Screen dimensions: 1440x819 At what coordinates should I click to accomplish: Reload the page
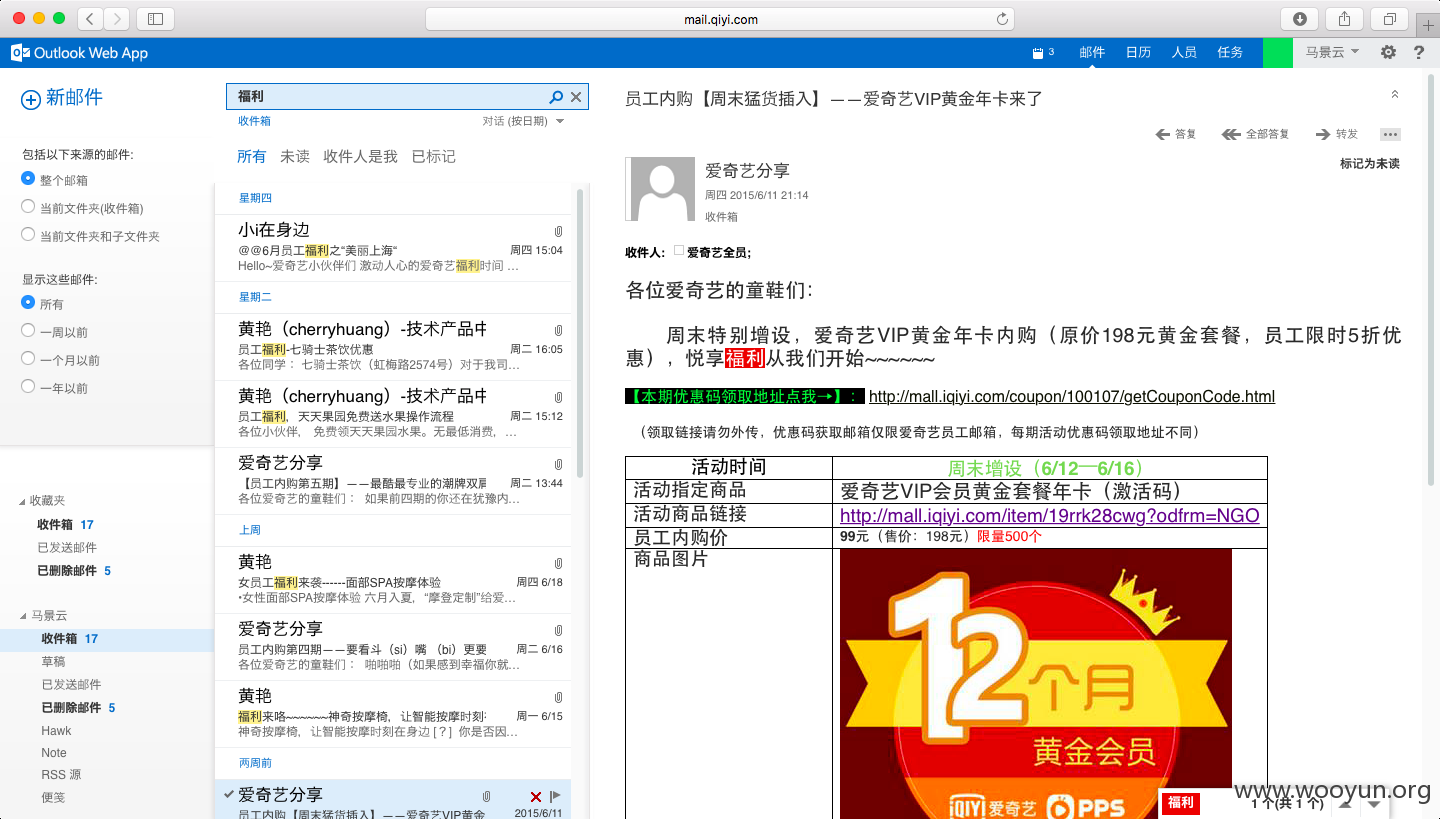coord(1002,19)
